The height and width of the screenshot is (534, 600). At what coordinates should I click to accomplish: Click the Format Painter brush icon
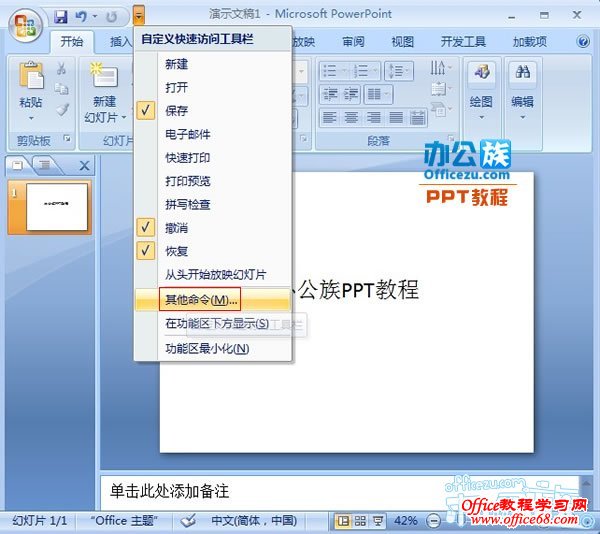coord(62,109)
